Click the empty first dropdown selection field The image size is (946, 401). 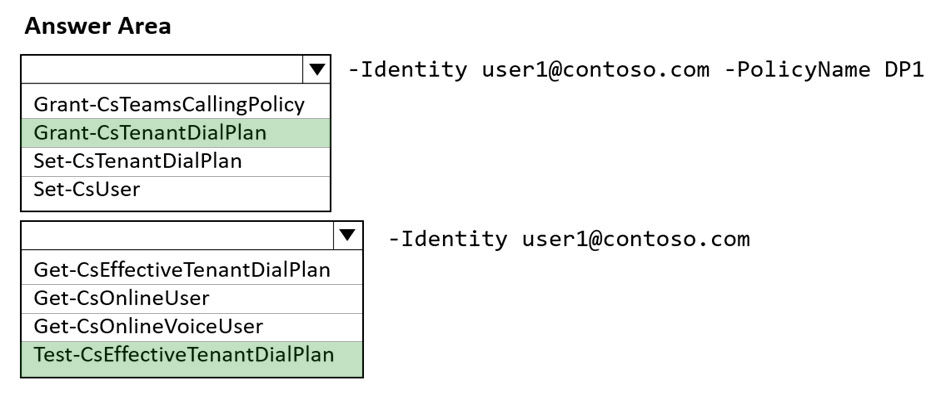[162, 69]
